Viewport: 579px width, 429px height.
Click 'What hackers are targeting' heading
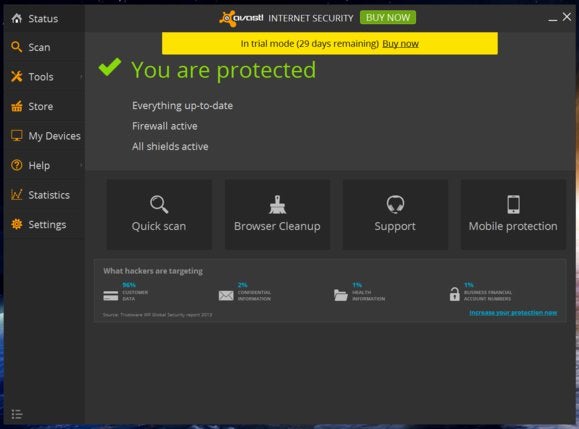tap(153, 271)
